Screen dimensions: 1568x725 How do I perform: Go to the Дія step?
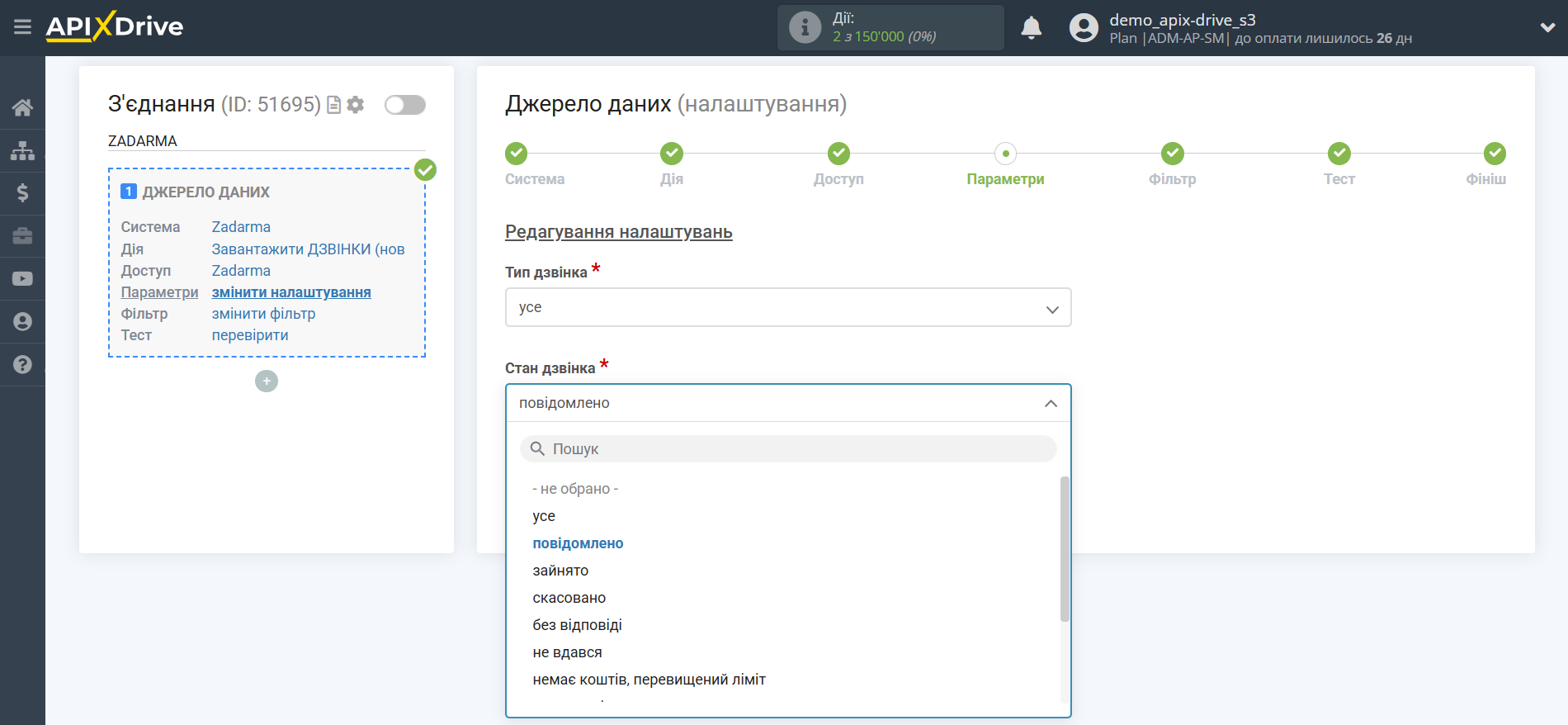tap(672, 163)
